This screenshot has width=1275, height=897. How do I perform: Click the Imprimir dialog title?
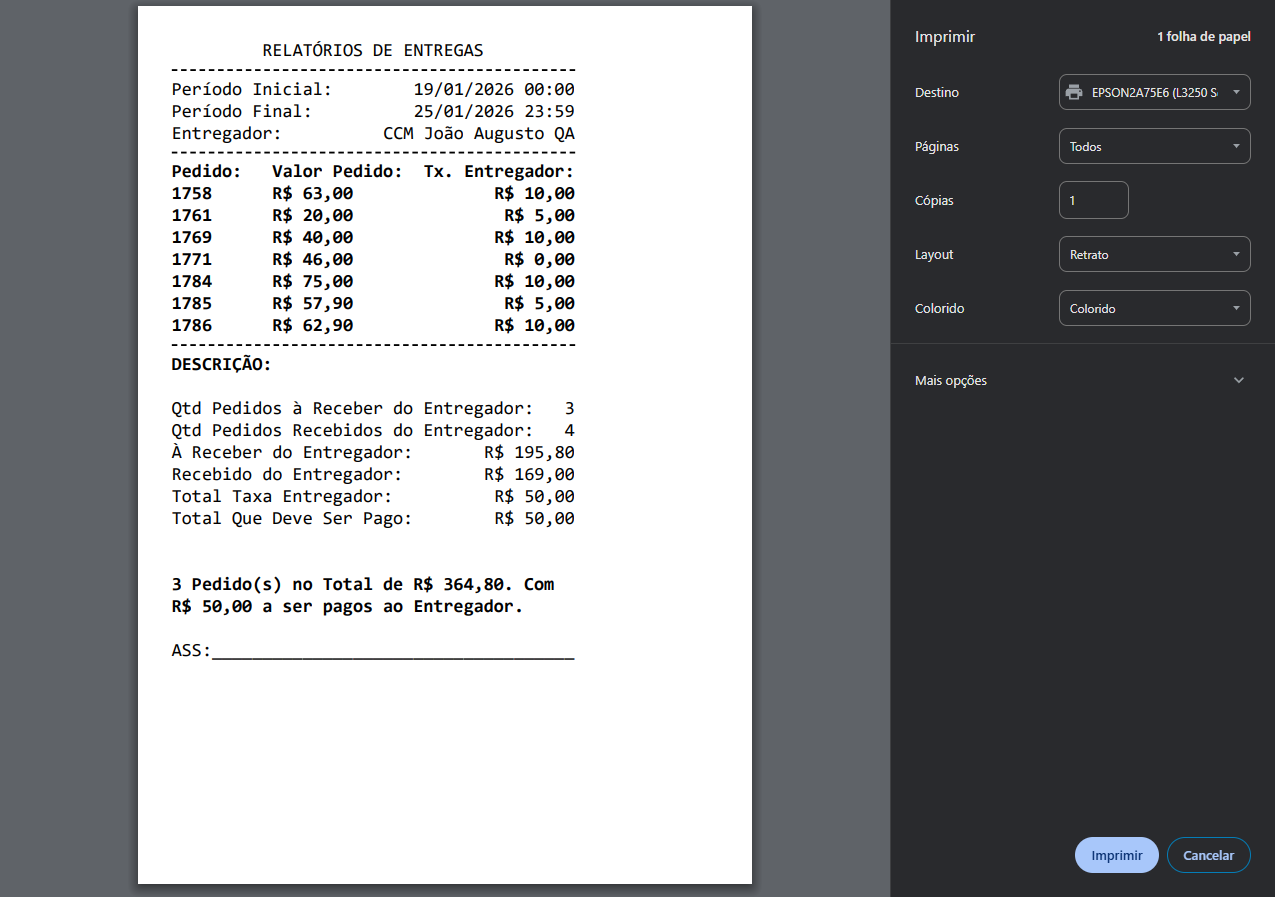point(944,37)
